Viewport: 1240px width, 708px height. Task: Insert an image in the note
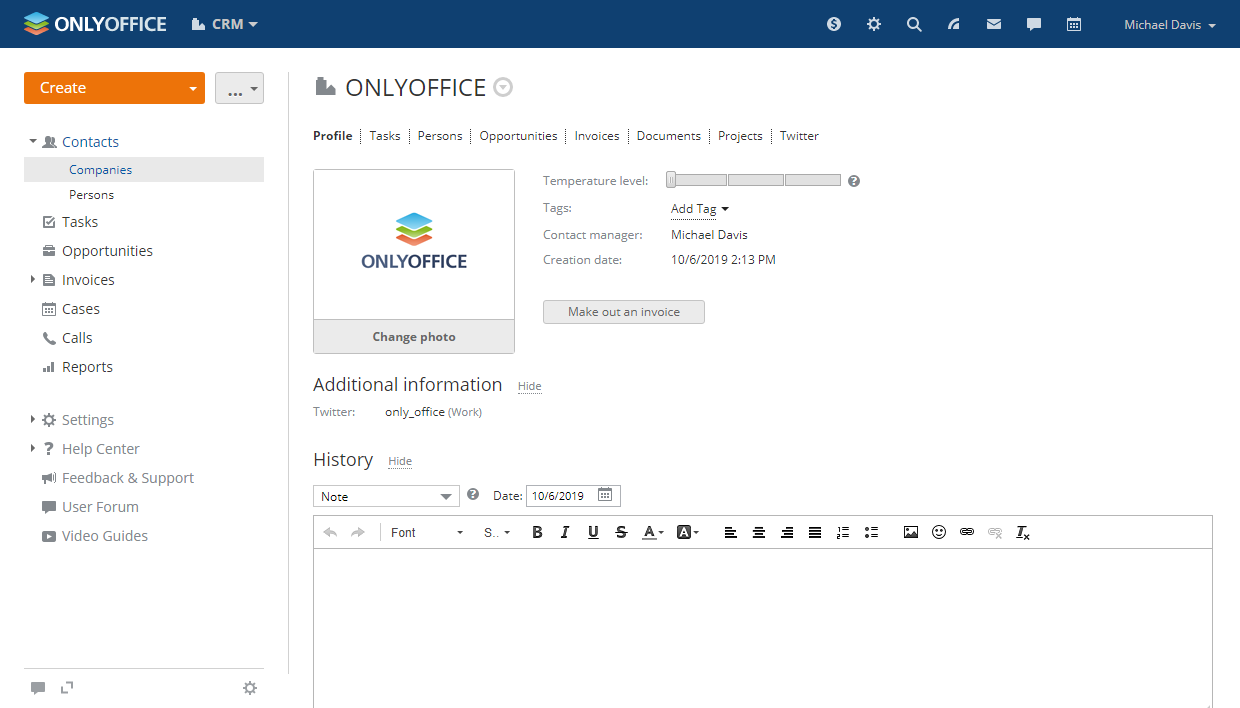coord(911,533)
